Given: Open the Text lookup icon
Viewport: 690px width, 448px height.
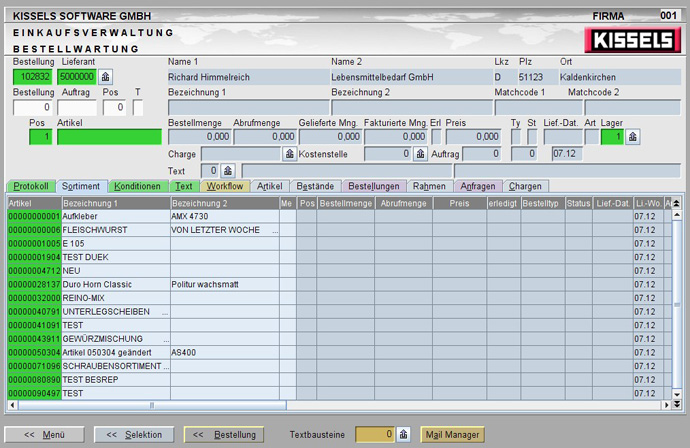Looking at the screenshot, I should coord(228,171).
